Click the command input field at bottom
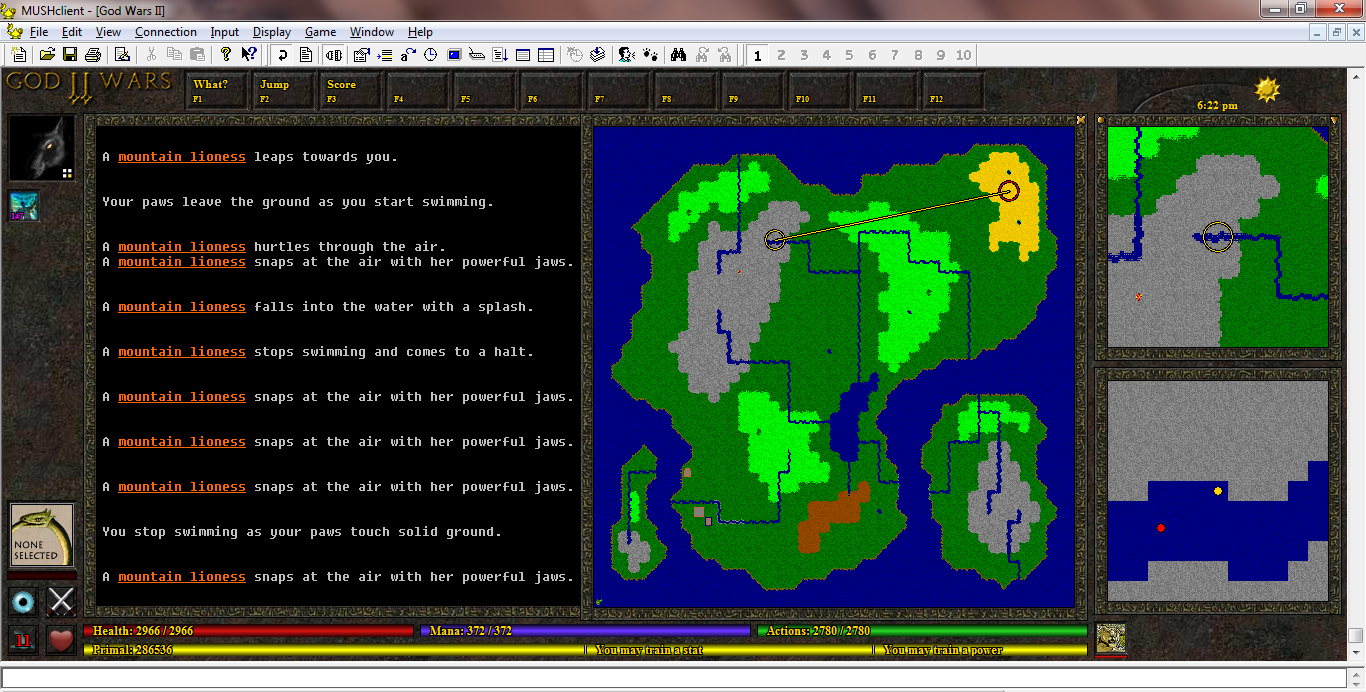1366x692 pixels. tap(674, 677)
